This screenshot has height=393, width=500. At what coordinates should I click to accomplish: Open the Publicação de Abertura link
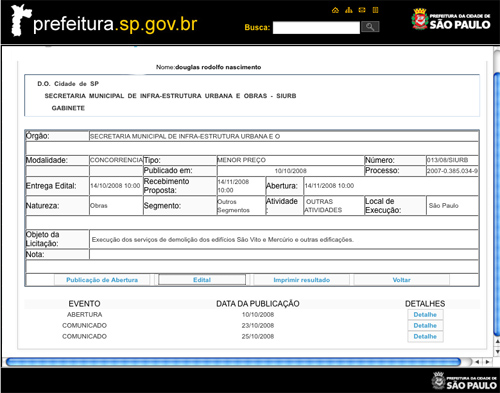click(102, 280)
